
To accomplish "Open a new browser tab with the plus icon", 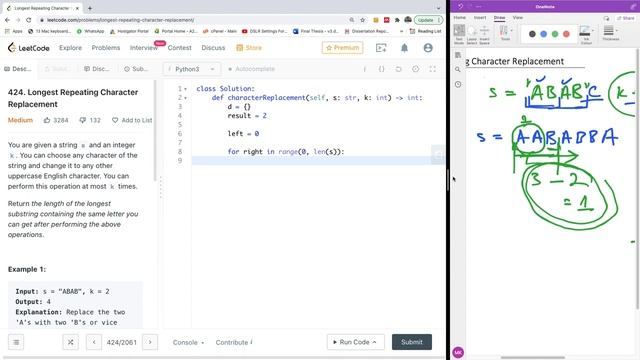I will click(90, 8).
